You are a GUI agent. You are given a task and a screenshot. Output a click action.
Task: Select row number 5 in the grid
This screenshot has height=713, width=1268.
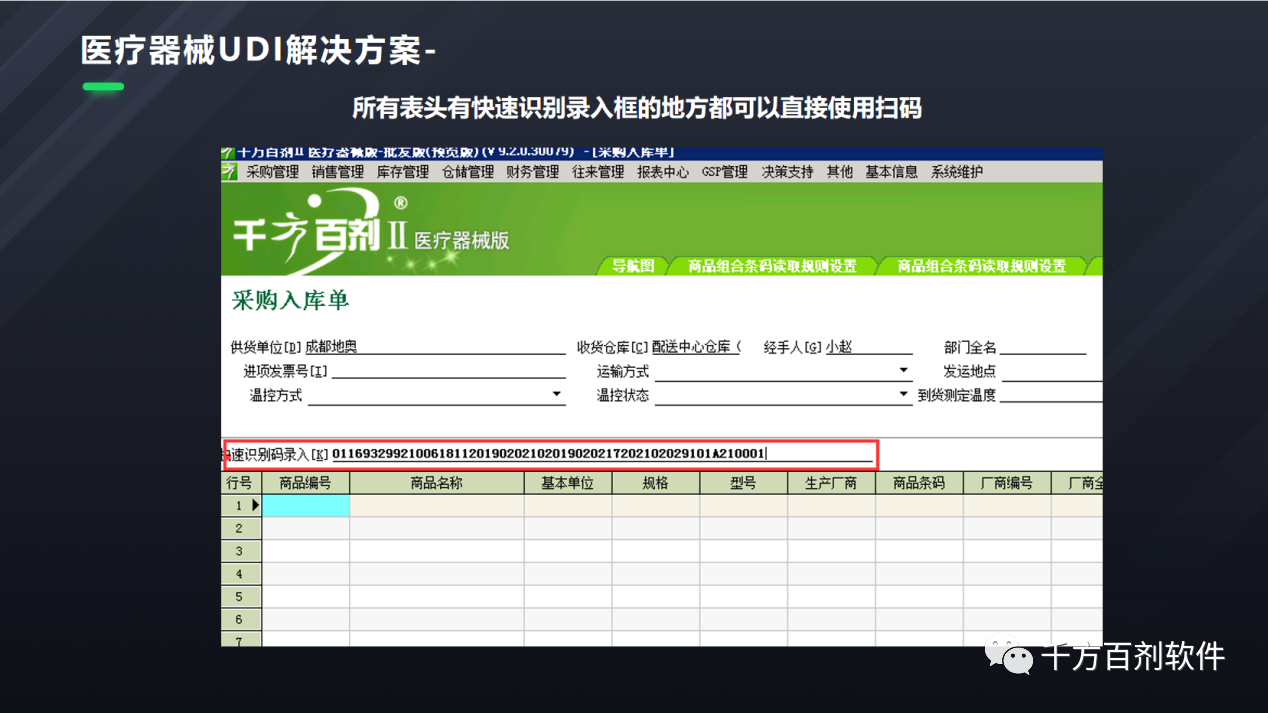pyautogui.click(x=241, y=597)
